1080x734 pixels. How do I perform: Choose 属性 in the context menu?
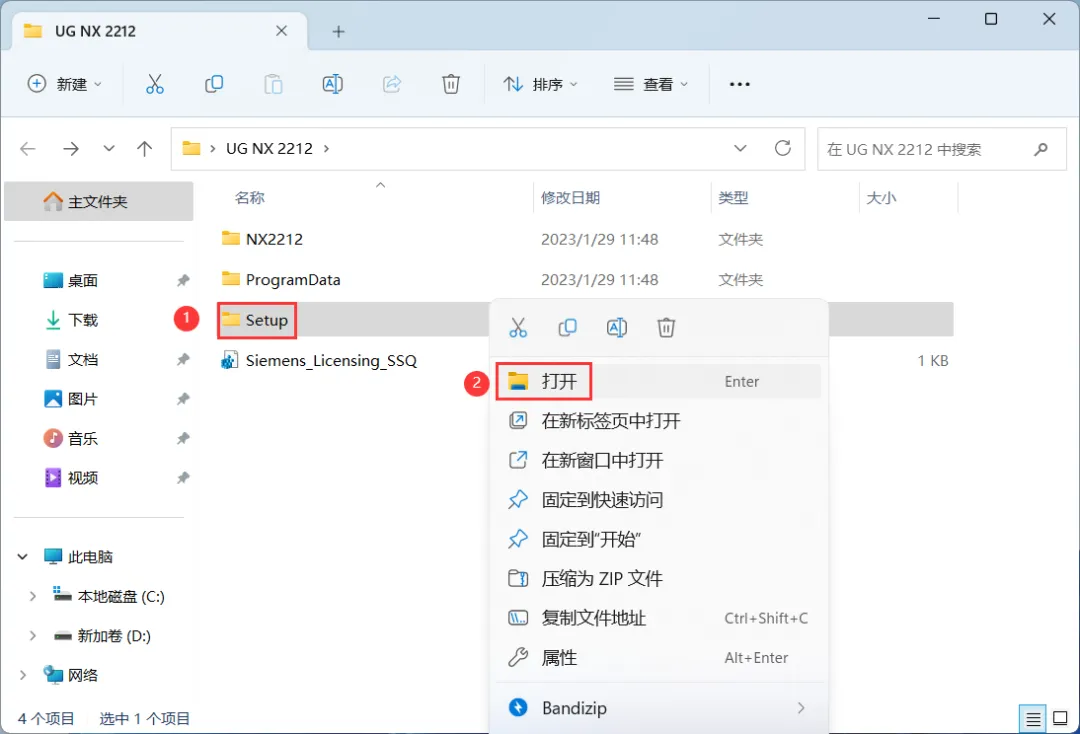(x=658, y=658)
